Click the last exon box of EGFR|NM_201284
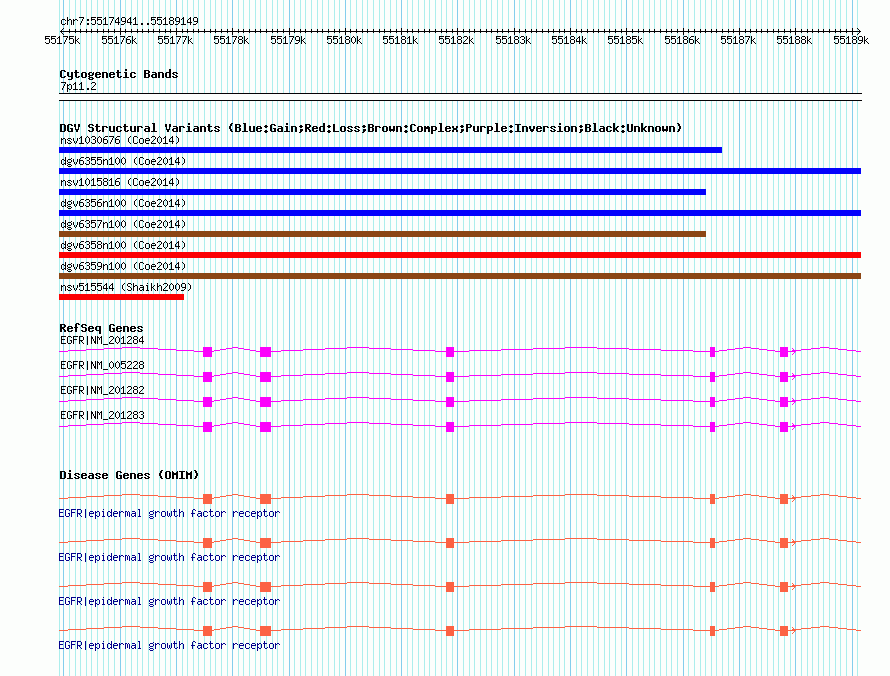Screen dimensions: 890x676 [784, 352]
